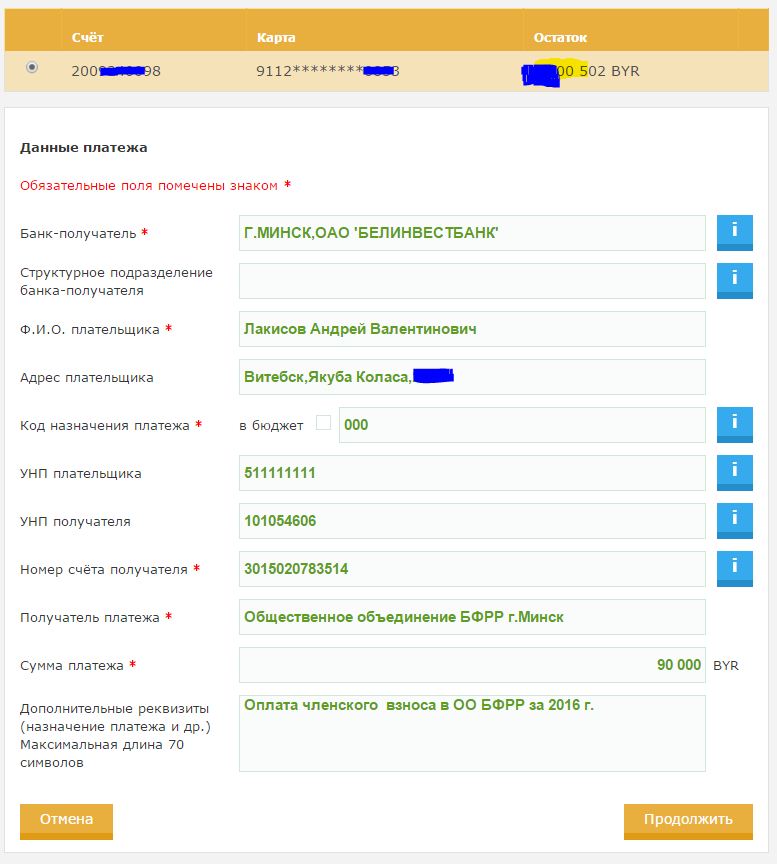Click the Карта column header

(275, 37)
